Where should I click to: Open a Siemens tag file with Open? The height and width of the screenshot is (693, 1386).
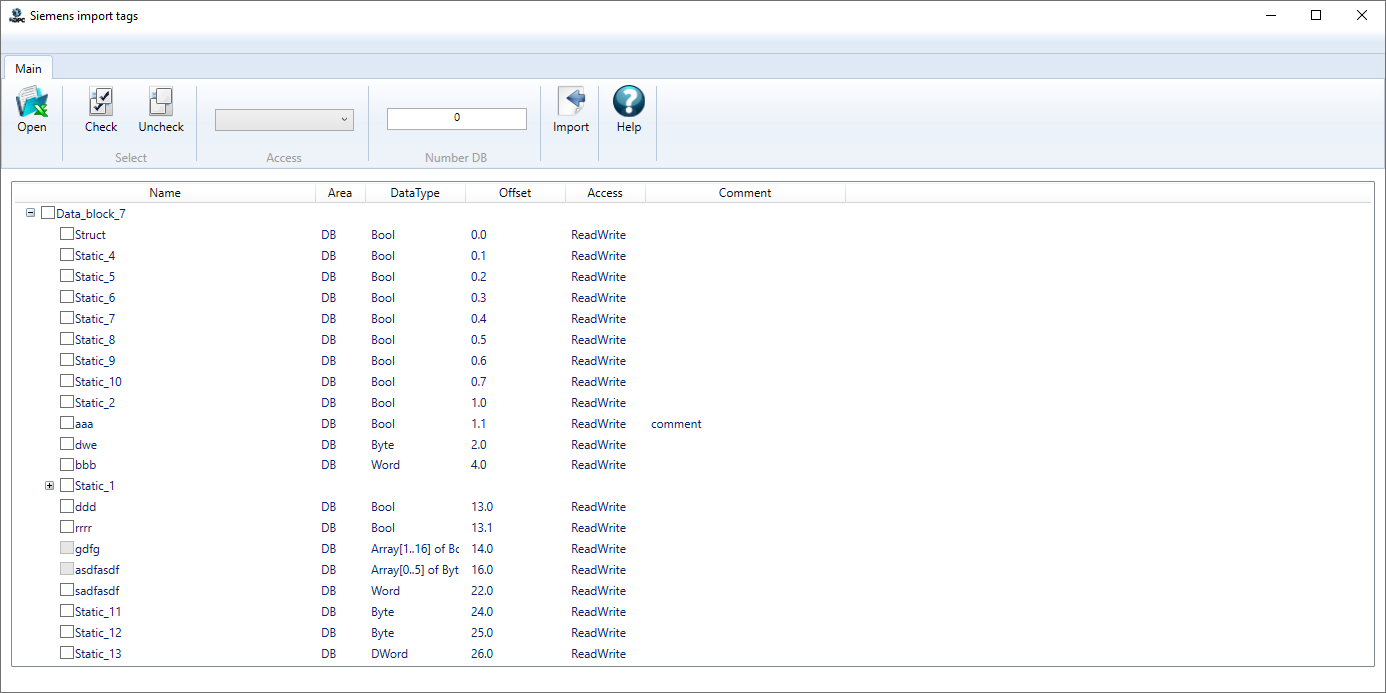32,110
